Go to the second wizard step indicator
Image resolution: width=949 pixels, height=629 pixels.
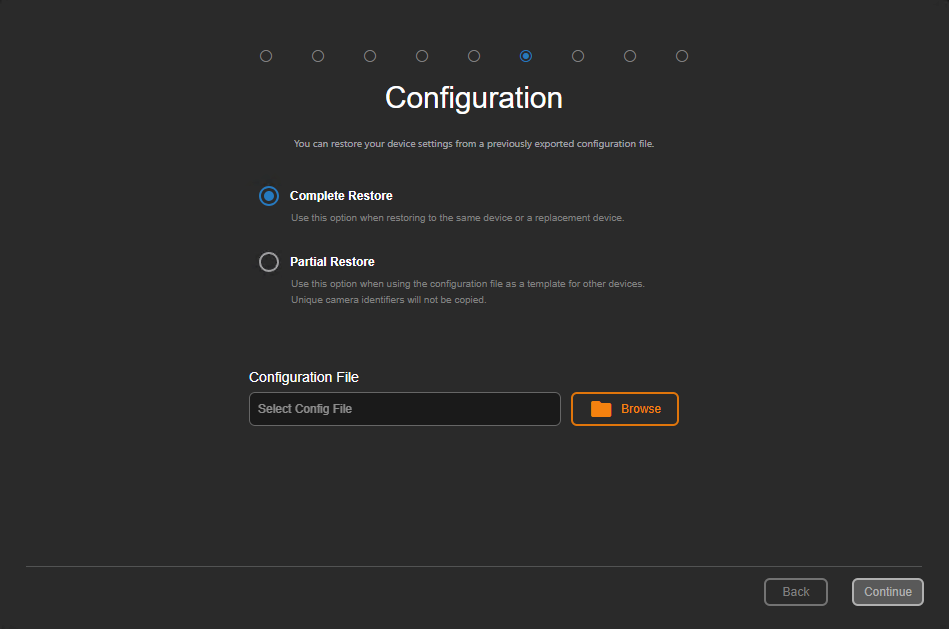click(318, 56)
